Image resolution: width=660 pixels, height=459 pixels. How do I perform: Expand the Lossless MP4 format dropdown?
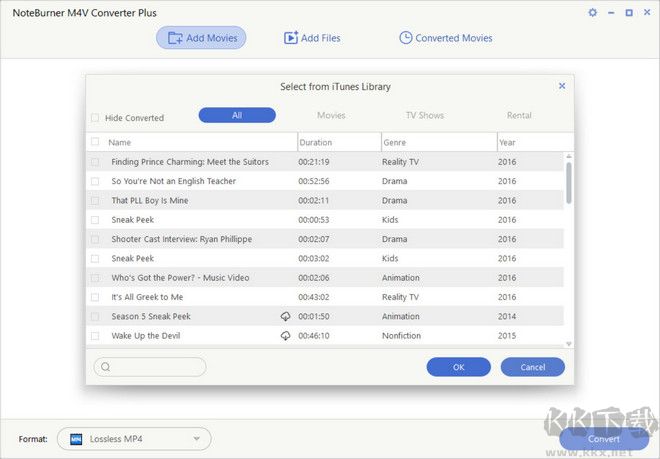coord(197,439)
